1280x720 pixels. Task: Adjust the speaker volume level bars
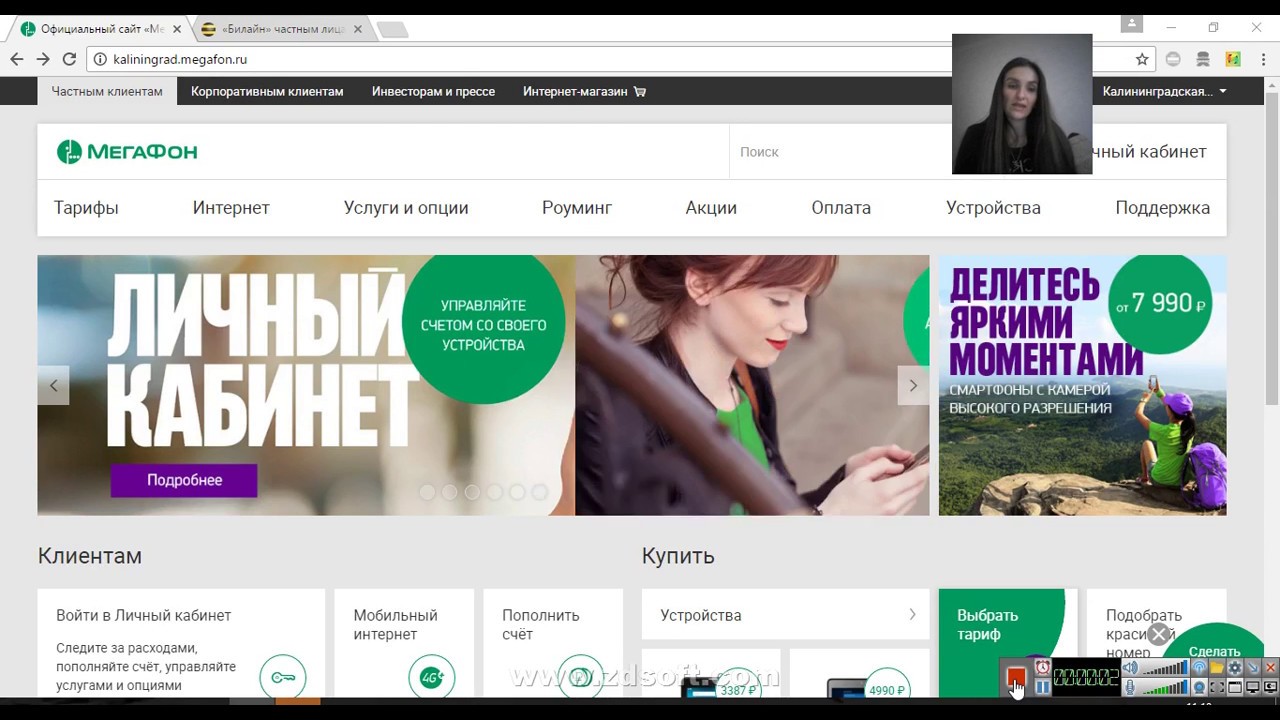click(1165, 668)
